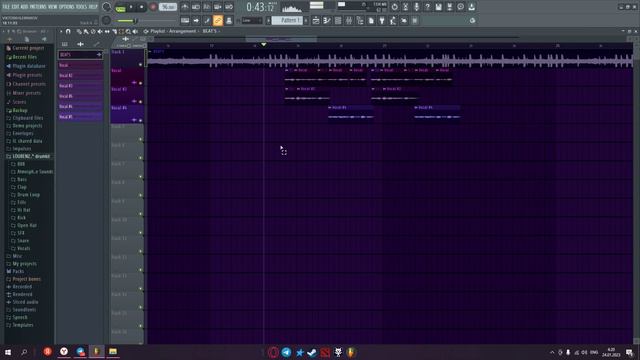640x360 pixels.
Task: Expand the Hi Hat folder in browser
Action: (21, 210)
